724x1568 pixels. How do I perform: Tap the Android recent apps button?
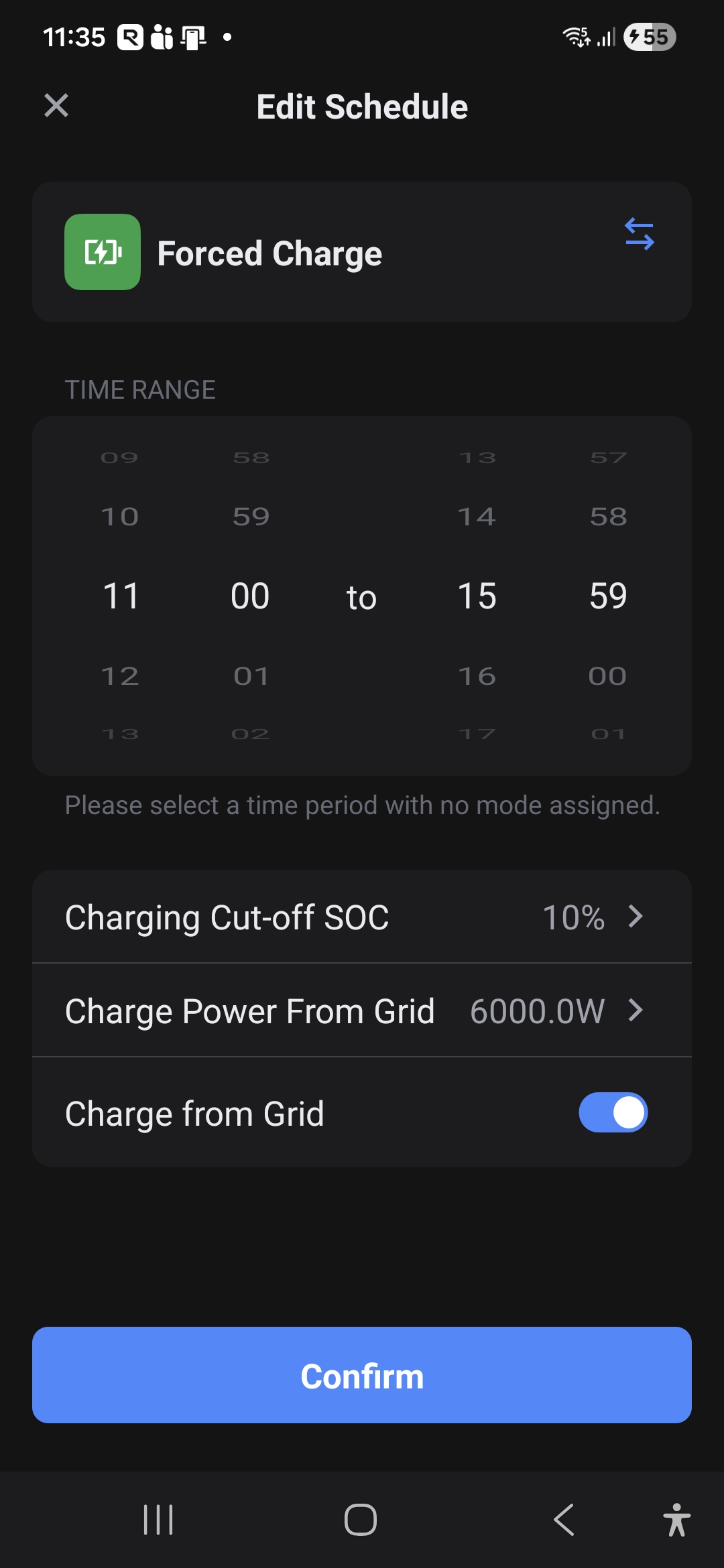[158, 1519]
